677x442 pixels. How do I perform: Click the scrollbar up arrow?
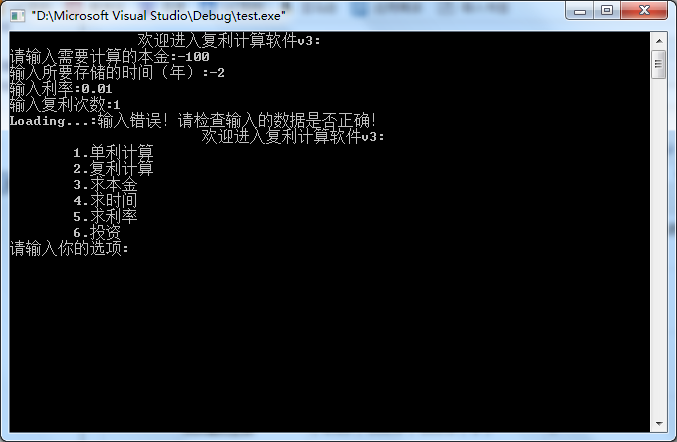[x=659, y=41]
